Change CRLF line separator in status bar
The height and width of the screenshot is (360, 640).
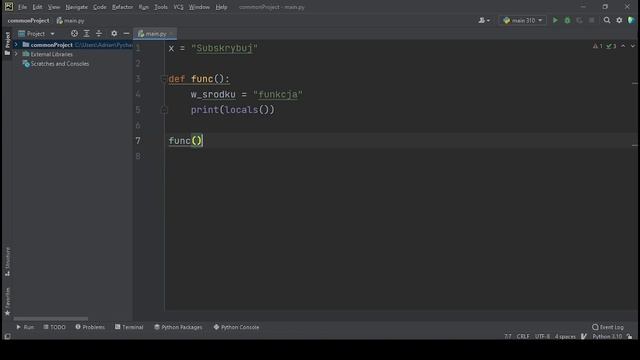point(523,336)
